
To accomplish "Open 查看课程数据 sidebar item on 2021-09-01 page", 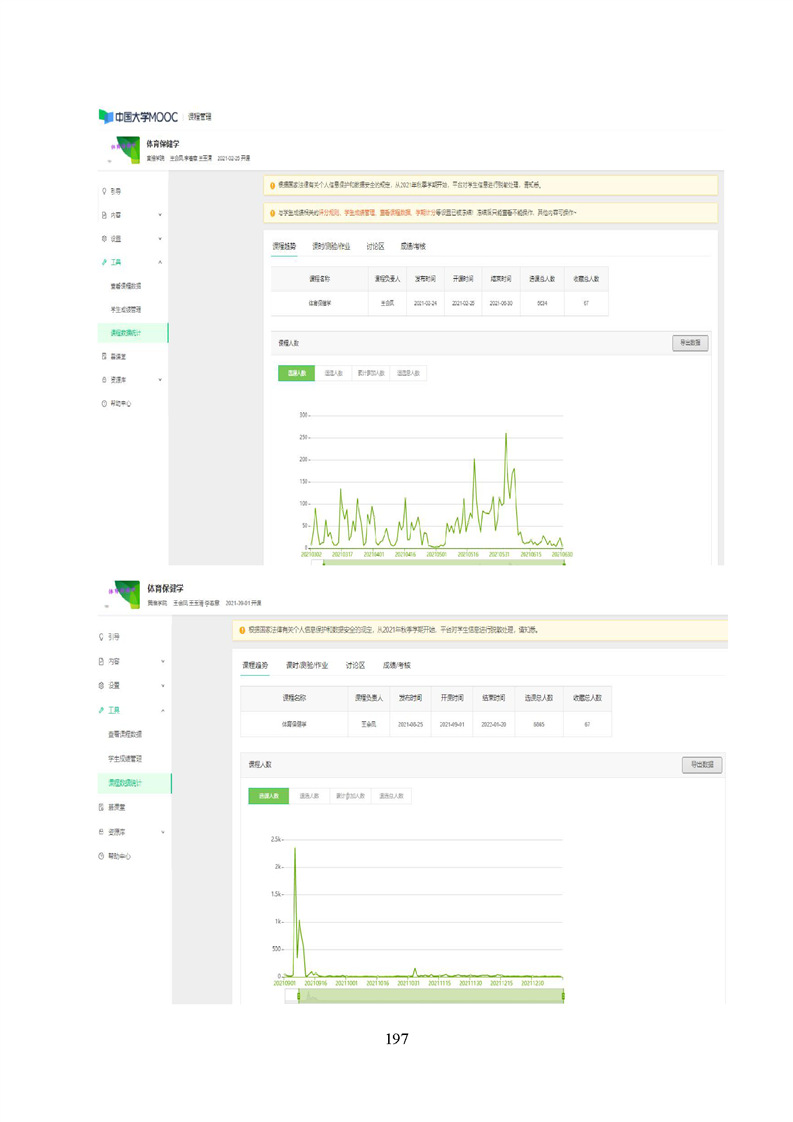I will pyautogui.click(x=125, y=734).
